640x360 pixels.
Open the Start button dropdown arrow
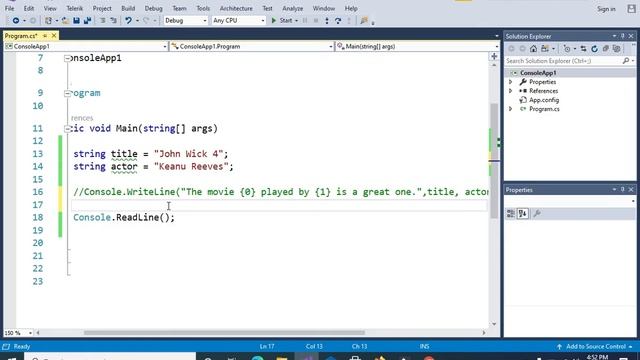pos(296,20)
